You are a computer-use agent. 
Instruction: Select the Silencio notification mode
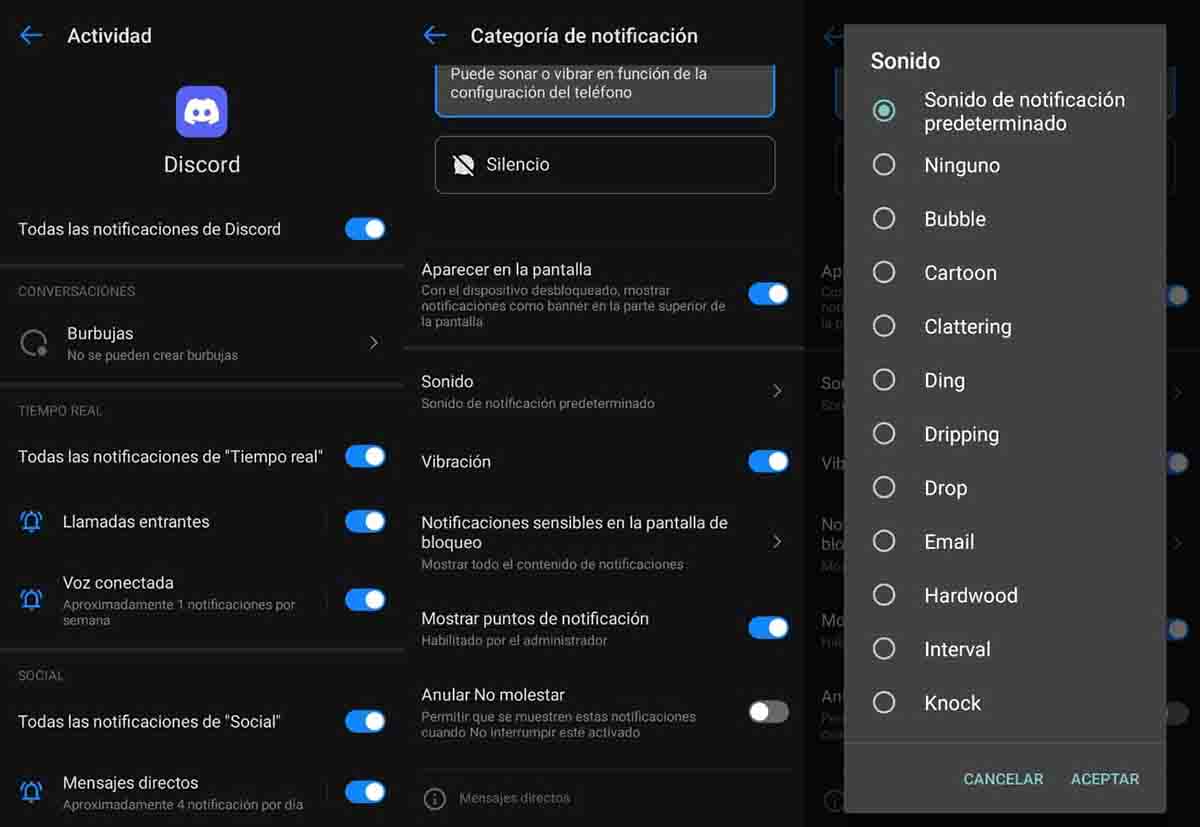pos(605,165)
